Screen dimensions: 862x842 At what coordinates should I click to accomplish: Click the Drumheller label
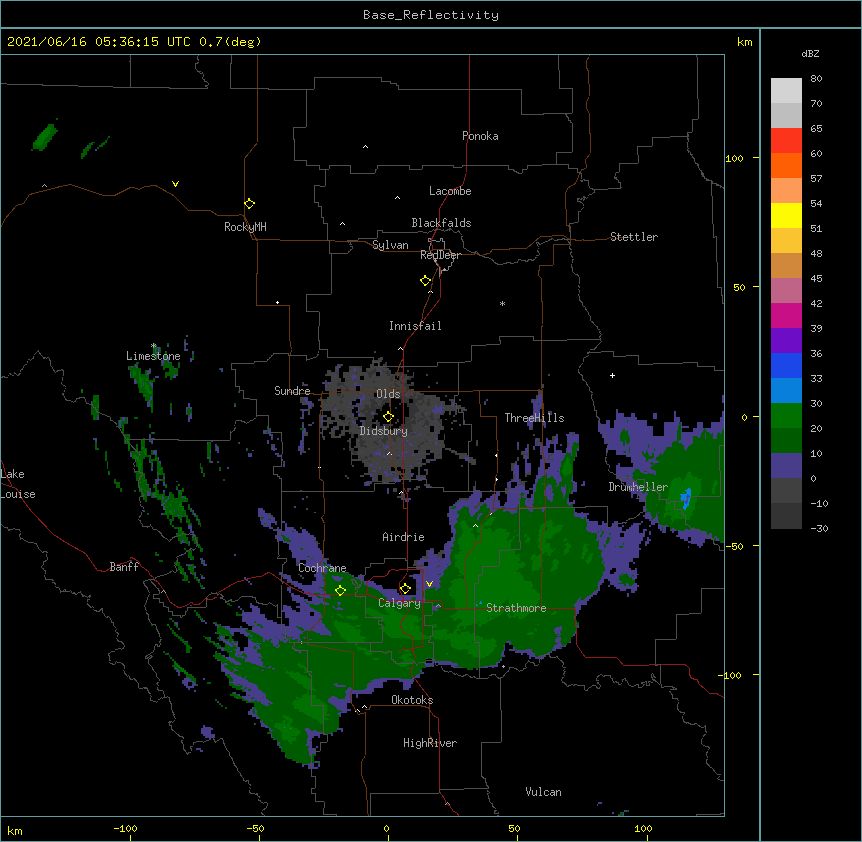click(638, 487)
